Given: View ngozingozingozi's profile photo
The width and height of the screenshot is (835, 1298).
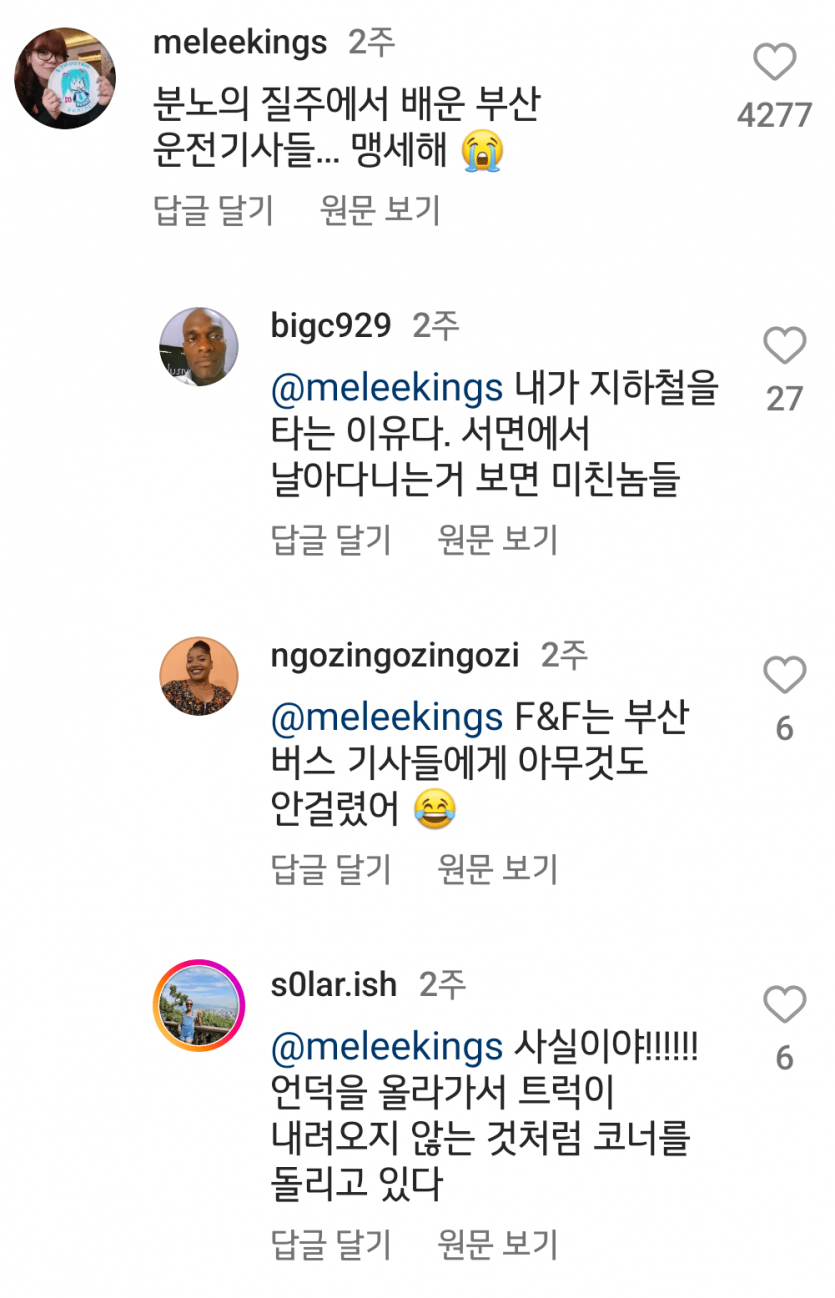Looking at the screenshot, I should [x=199, y=676].
